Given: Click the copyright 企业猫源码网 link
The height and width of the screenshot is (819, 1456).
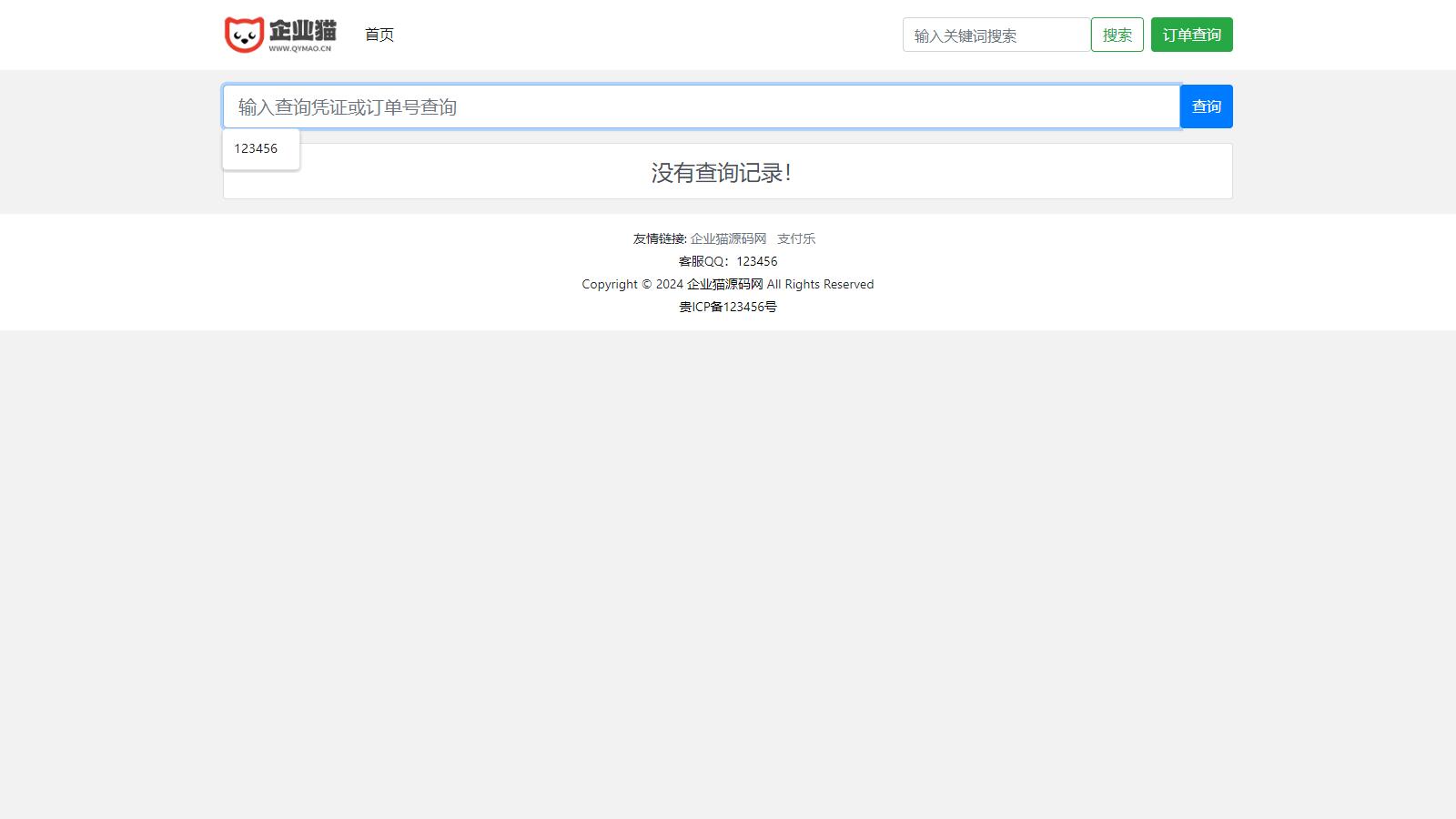Looking at the screenshot, I should 725,284.
